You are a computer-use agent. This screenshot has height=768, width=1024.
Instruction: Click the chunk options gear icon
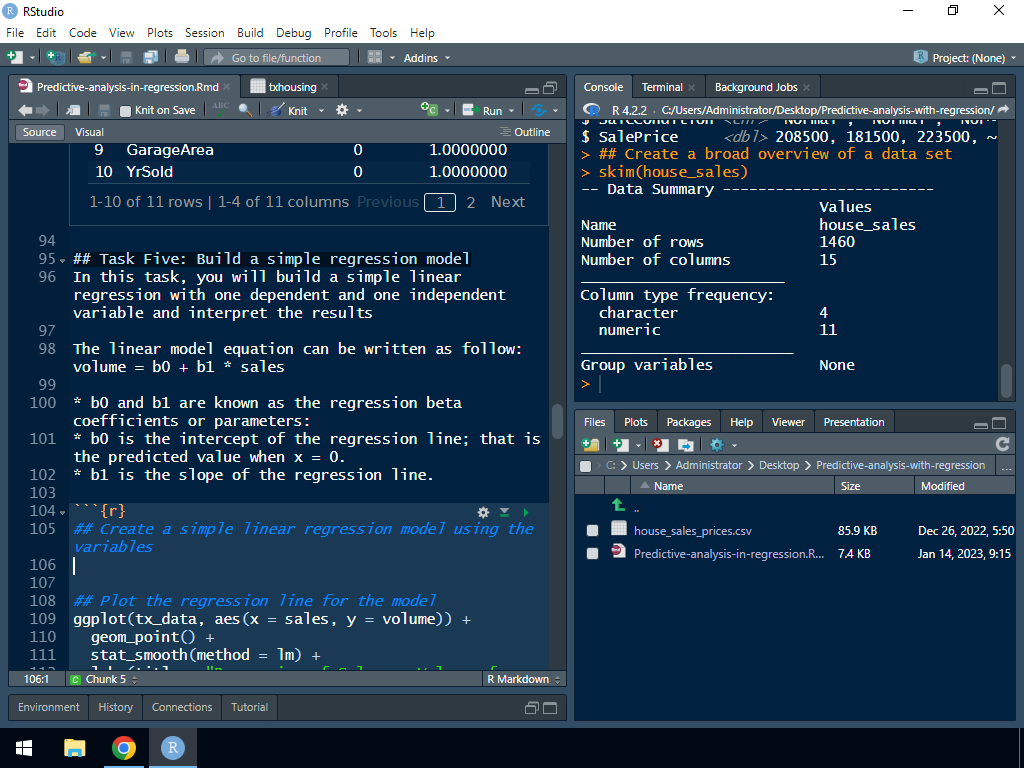(484, 512)
